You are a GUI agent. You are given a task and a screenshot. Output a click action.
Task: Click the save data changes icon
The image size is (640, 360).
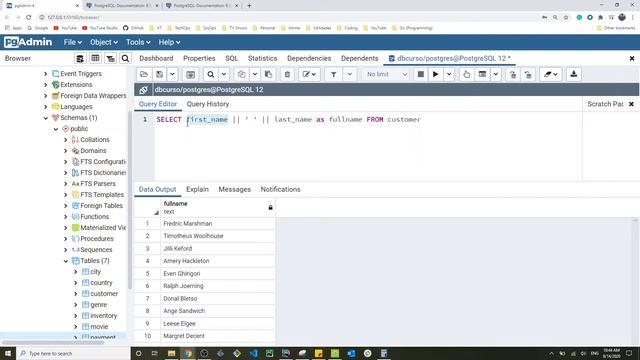(x=190, y=74)
